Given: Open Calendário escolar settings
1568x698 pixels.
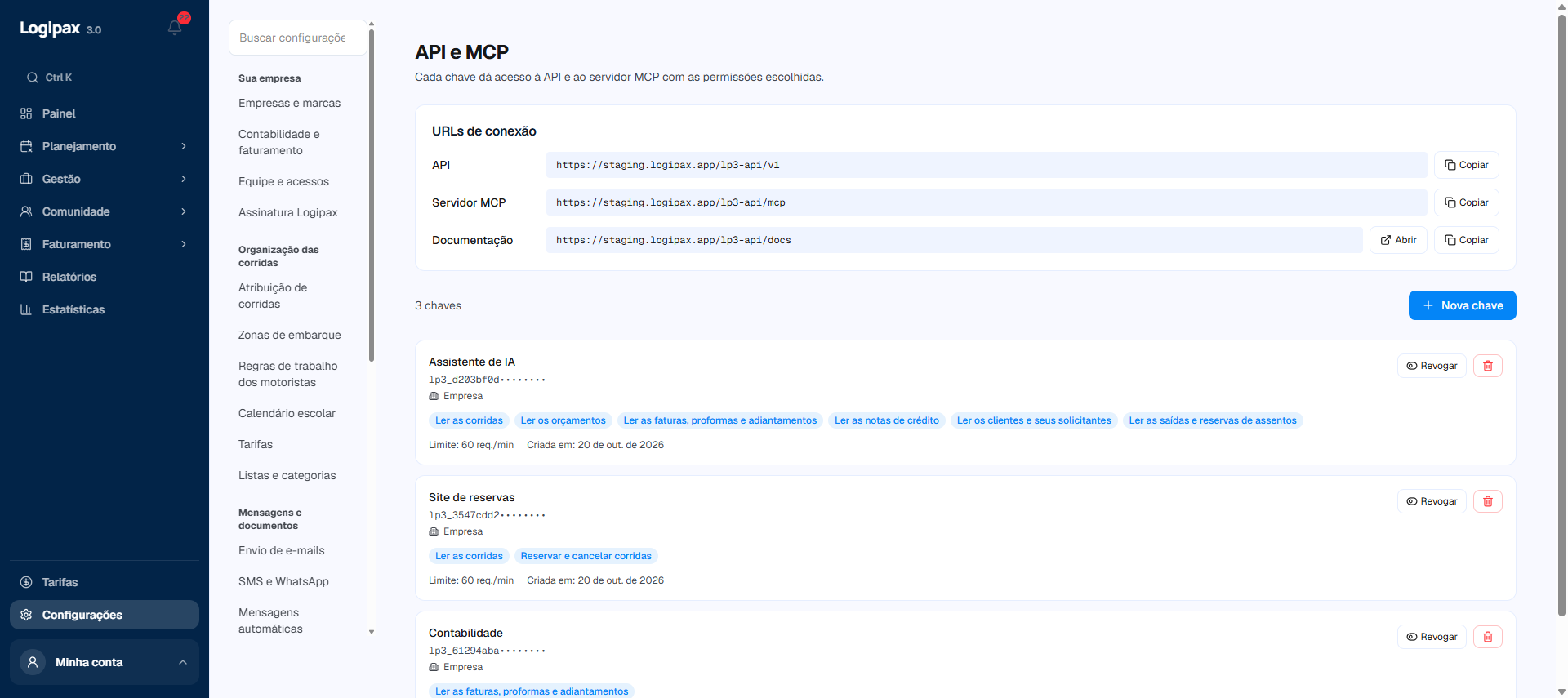Looking at the screenshot, I should tap(287, 413).
